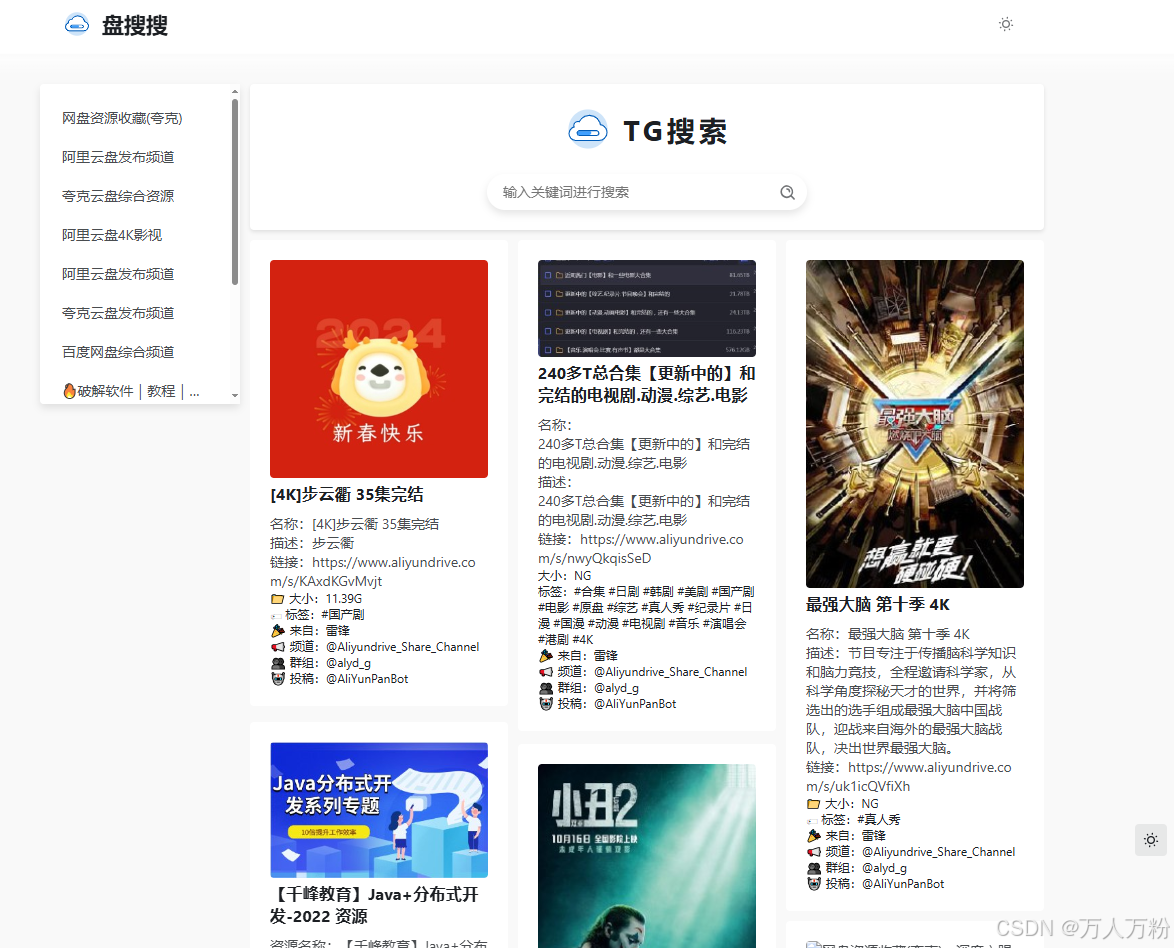Open aliyundrive link KAxdKGvMvjt
Screen dimensions: 1174x948
click(373, 571)
